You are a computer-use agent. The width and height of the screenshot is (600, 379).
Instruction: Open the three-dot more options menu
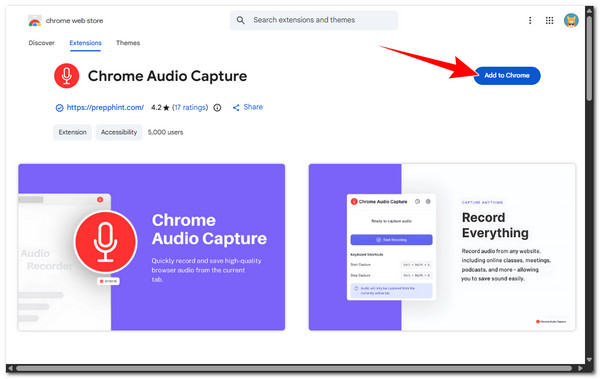pyautogui.click(x=530, y=20)
